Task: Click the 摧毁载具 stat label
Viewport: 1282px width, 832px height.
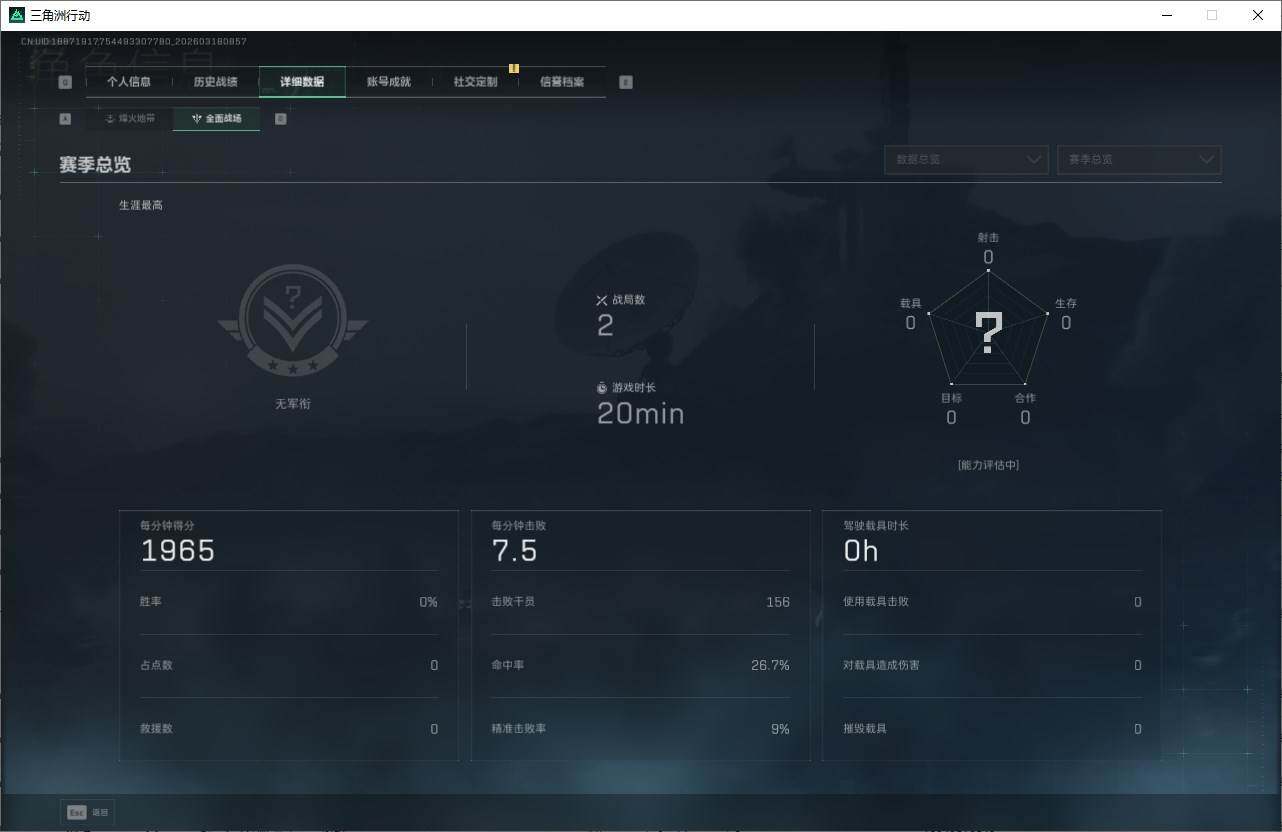Action: [865, 729]
